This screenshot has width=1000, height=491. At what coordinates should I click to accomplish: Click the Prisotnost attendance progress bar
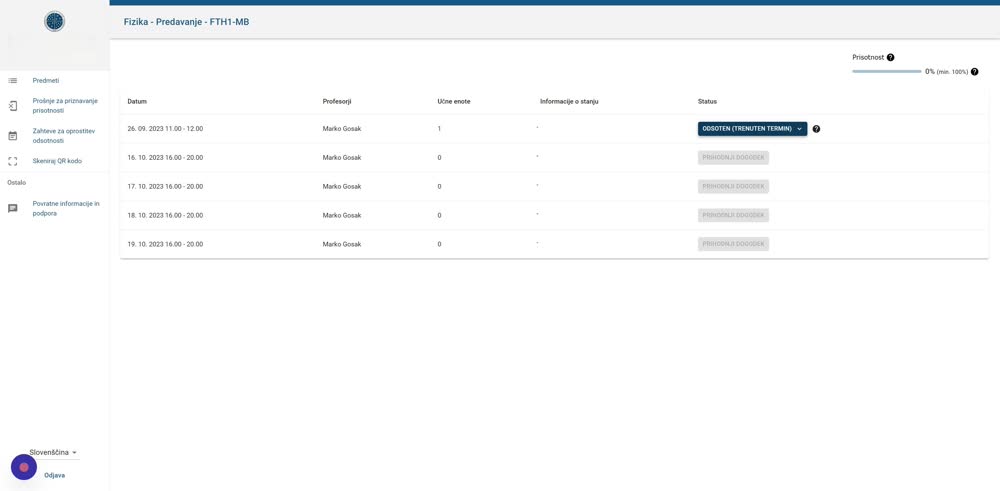click(x=886, y=71)
